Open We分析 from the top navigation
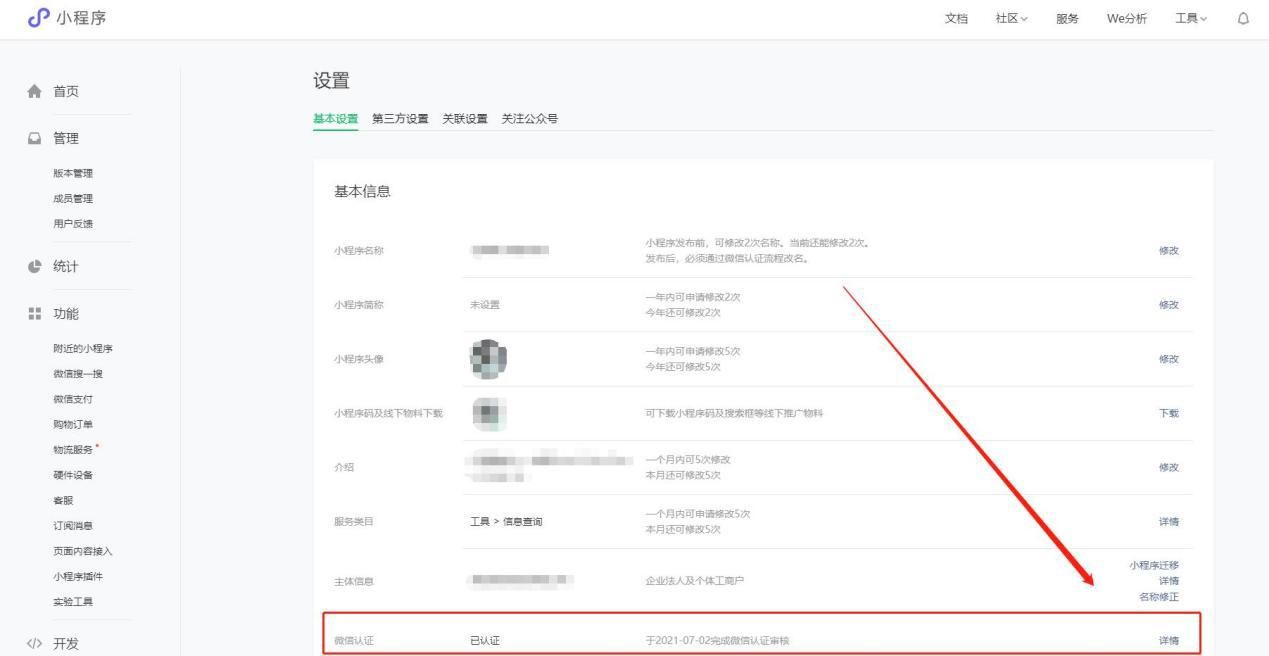The image size is (1269, 656). 1125,18
